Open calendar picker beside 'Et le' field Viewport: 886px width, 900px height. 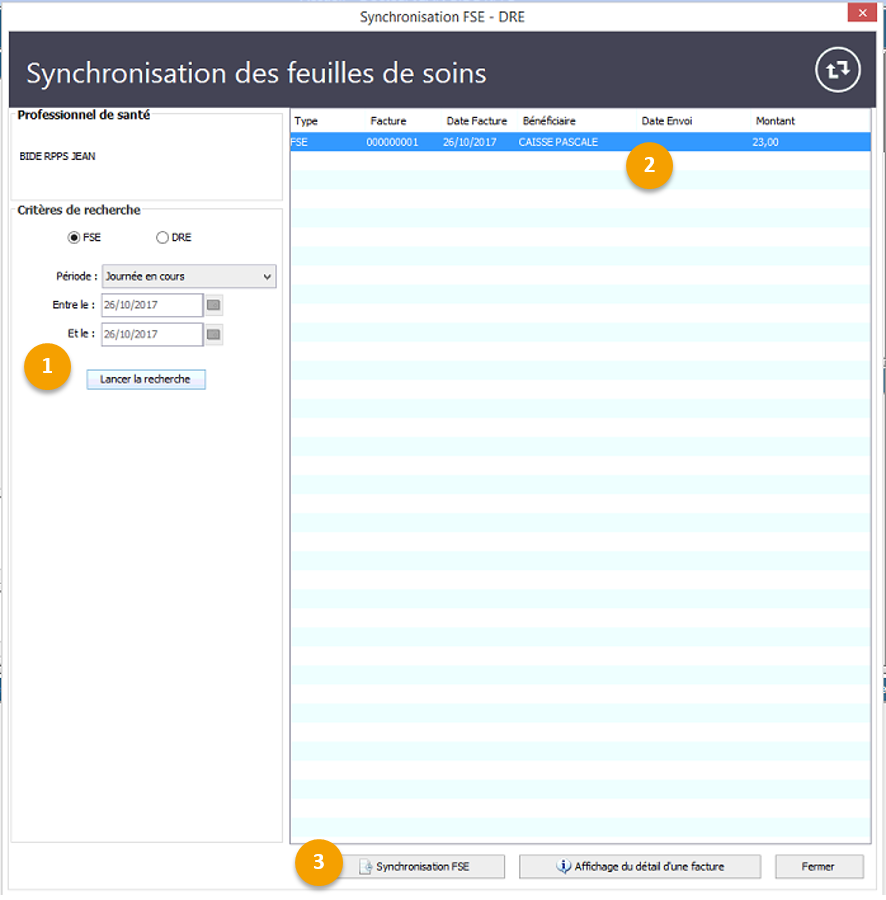coord(214,334)
